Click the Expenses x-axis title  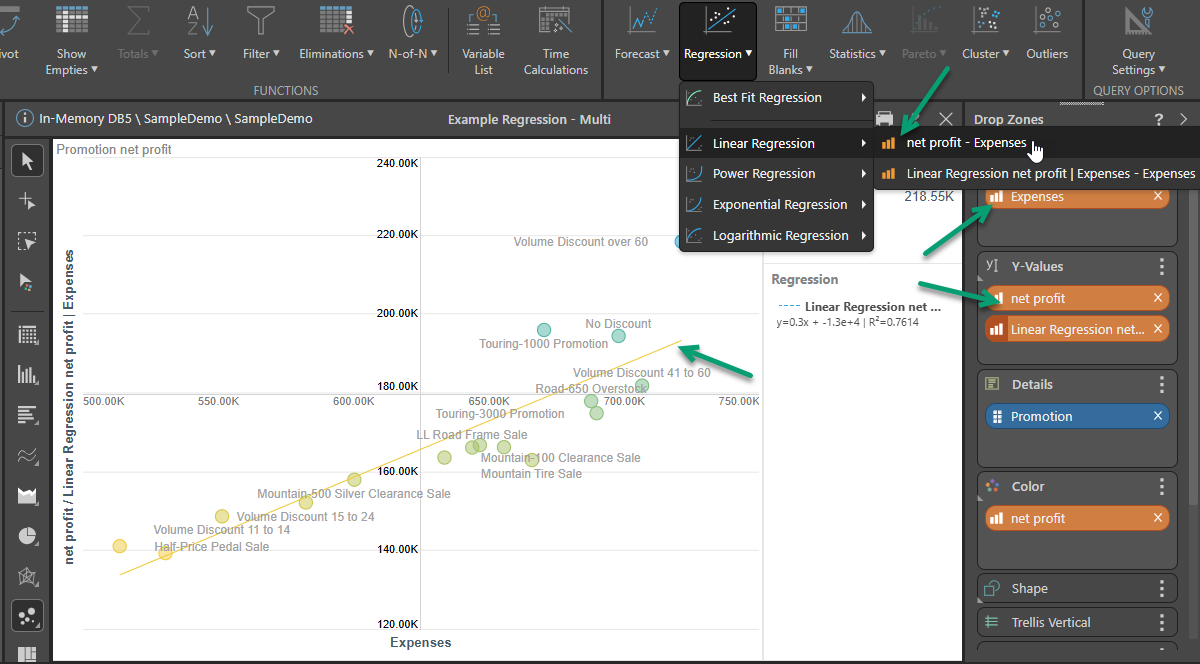421,643
